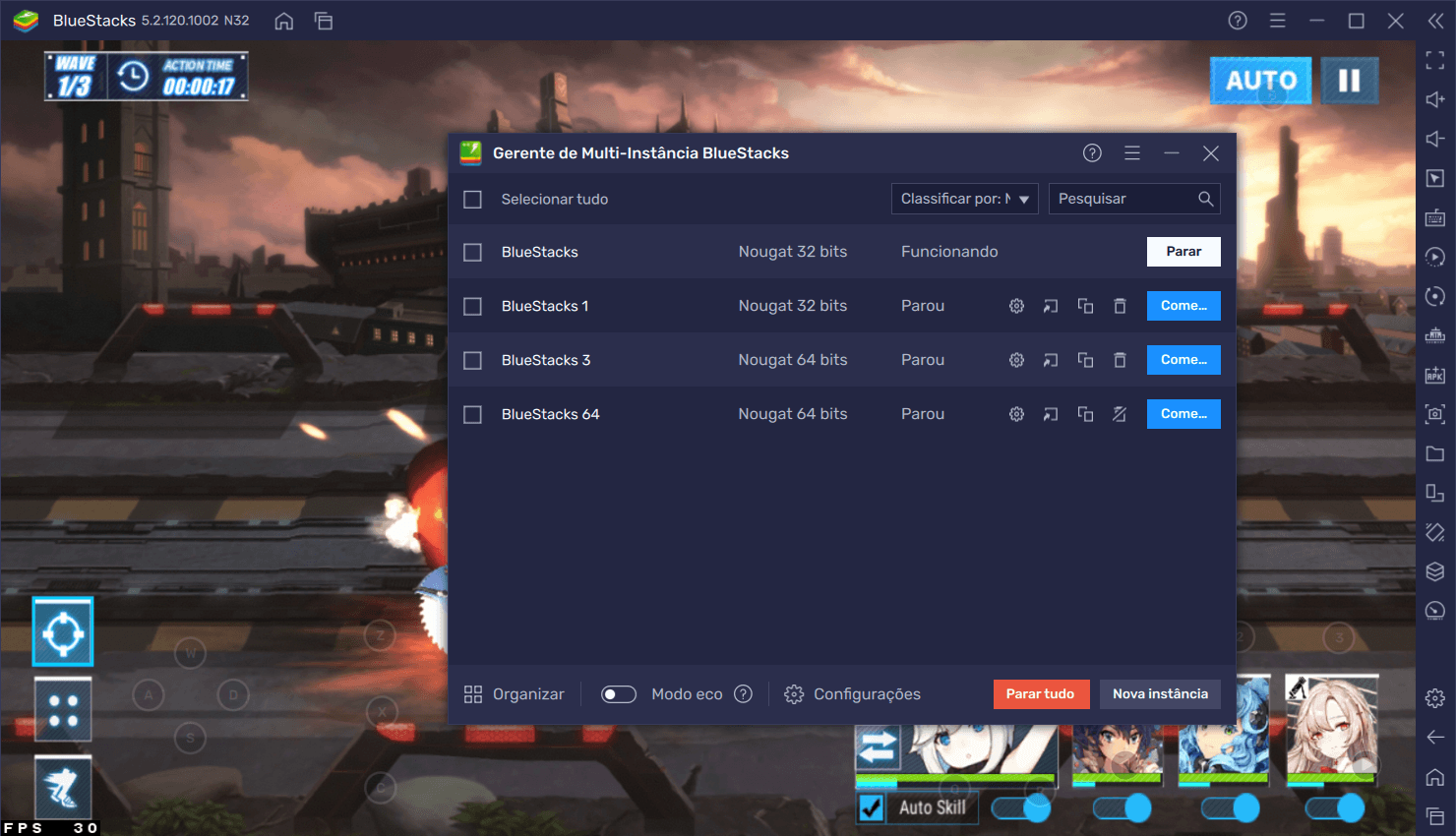Open settings gear for BlueStacks 3 instance
The image size is (1456, 836).
point(1016,360)
